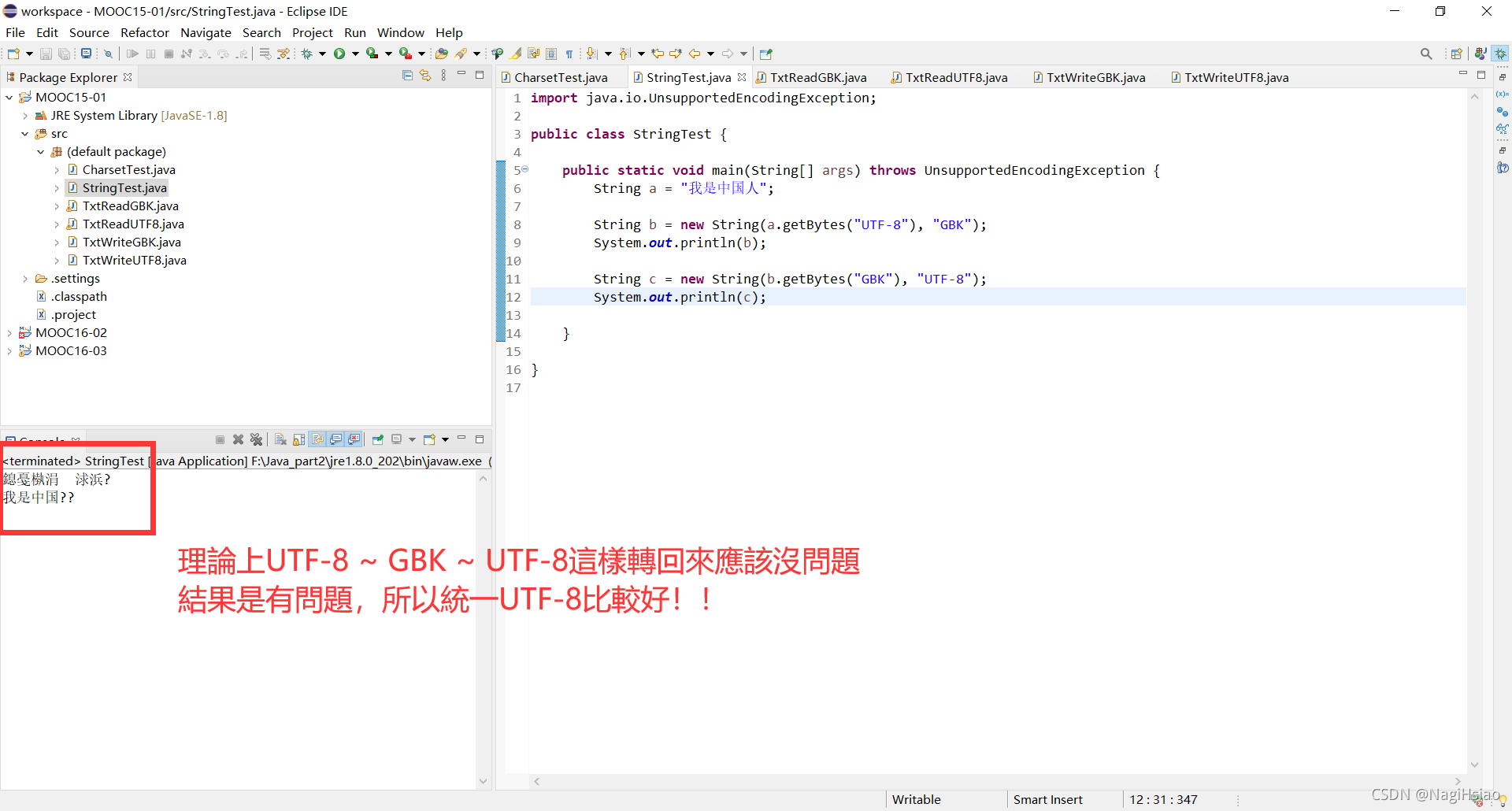Collapse the src folder
The height and width of the screenshot is (811, 1512).
[x=25, y=134]
